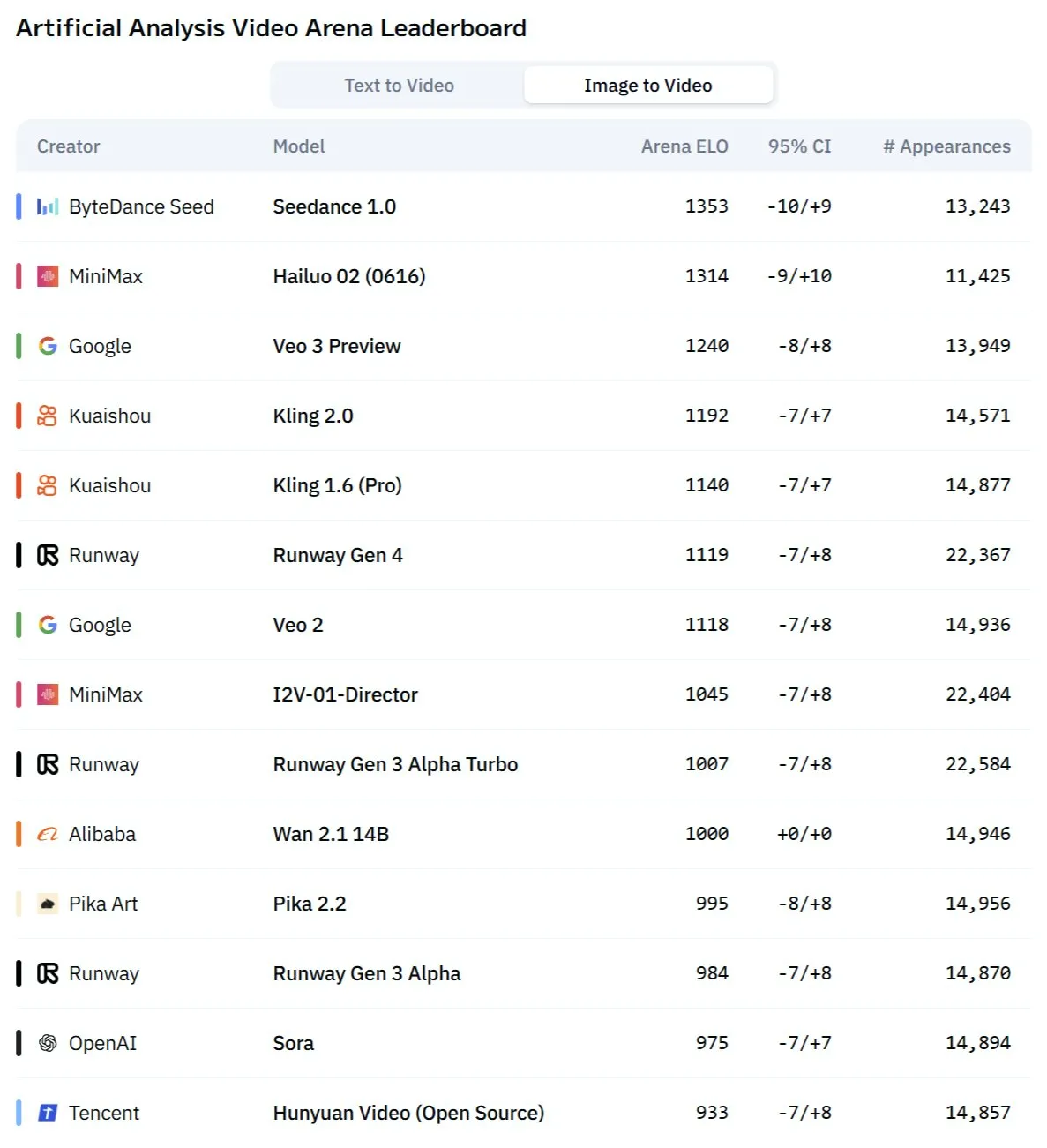Viewport: 1047px width, 1148px height.
Task: Click the Runway logo in the Gen 3 Alpha Turbo row
Action: 48,764
